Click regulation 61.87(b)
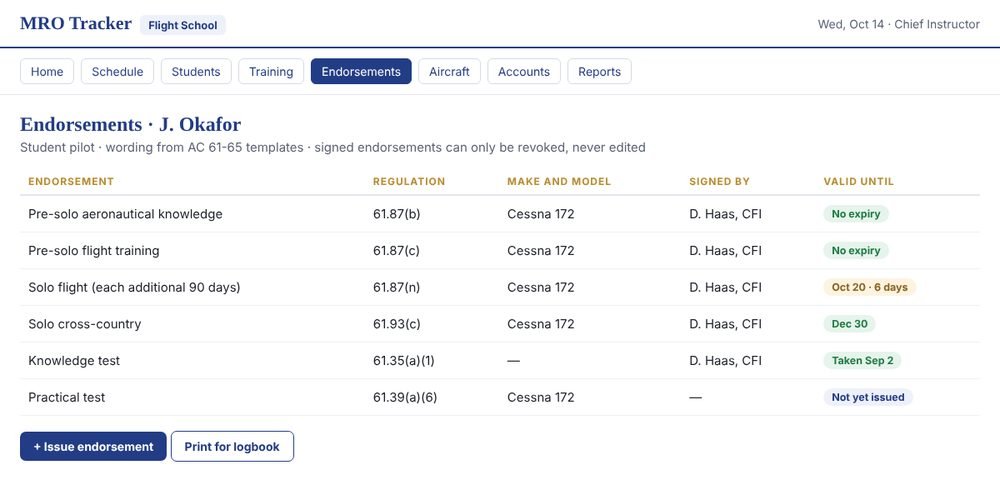The width and height of the screenshot is (1000, 485). (x=397, y=214)
